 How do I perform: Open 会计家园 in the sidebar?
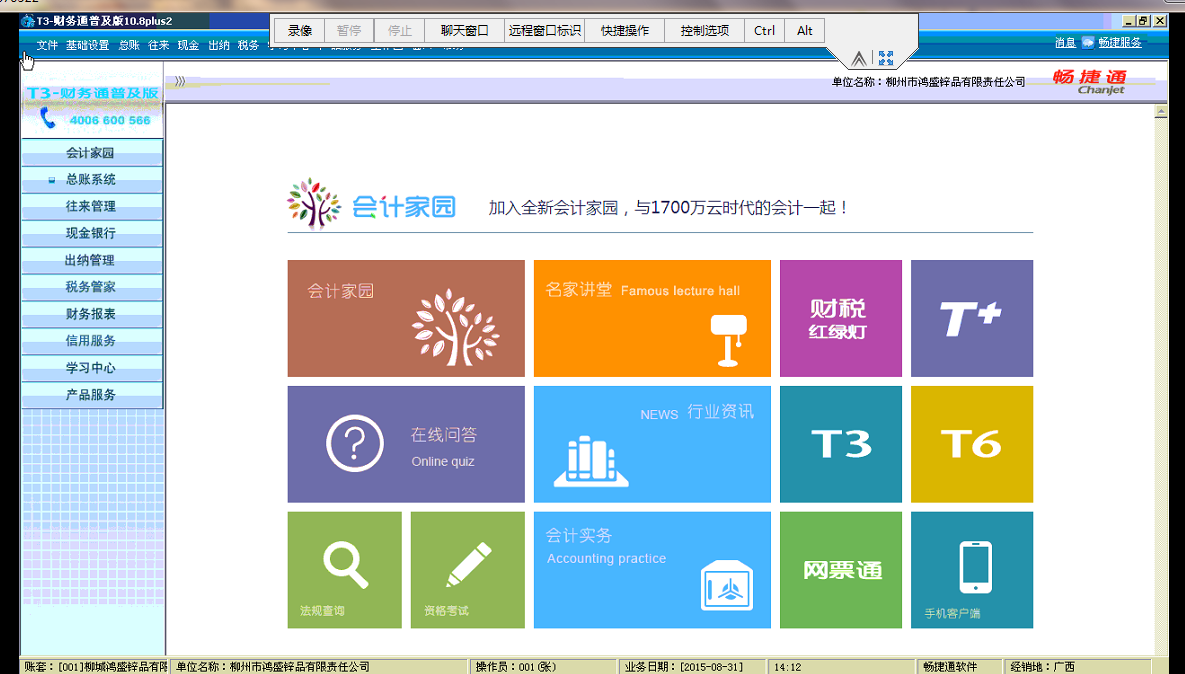pyautogui.click(x=91, y=153)
